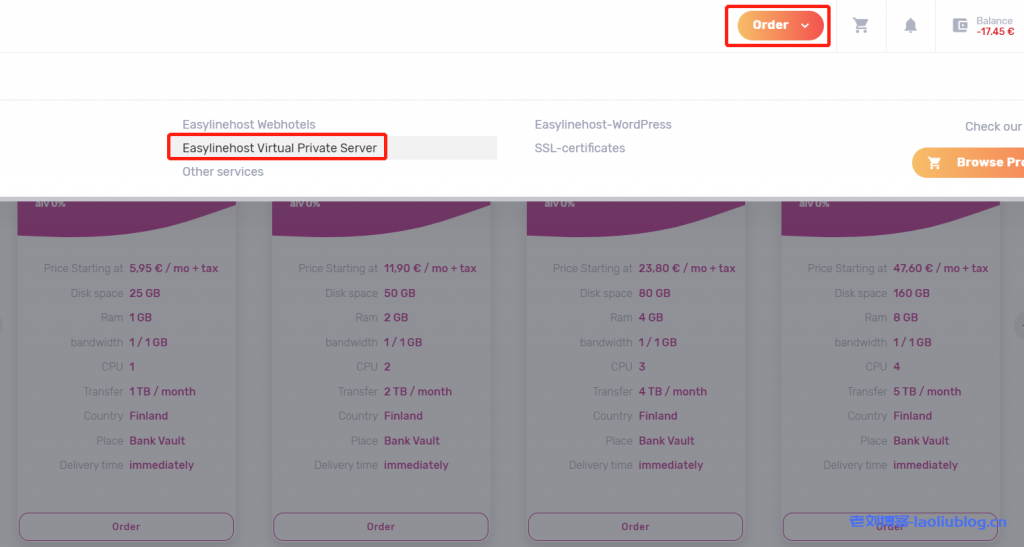Select Easylinehost-WordPress from the menu
This screenshot has height=547, width=1024.
click(x=603, y=125)
